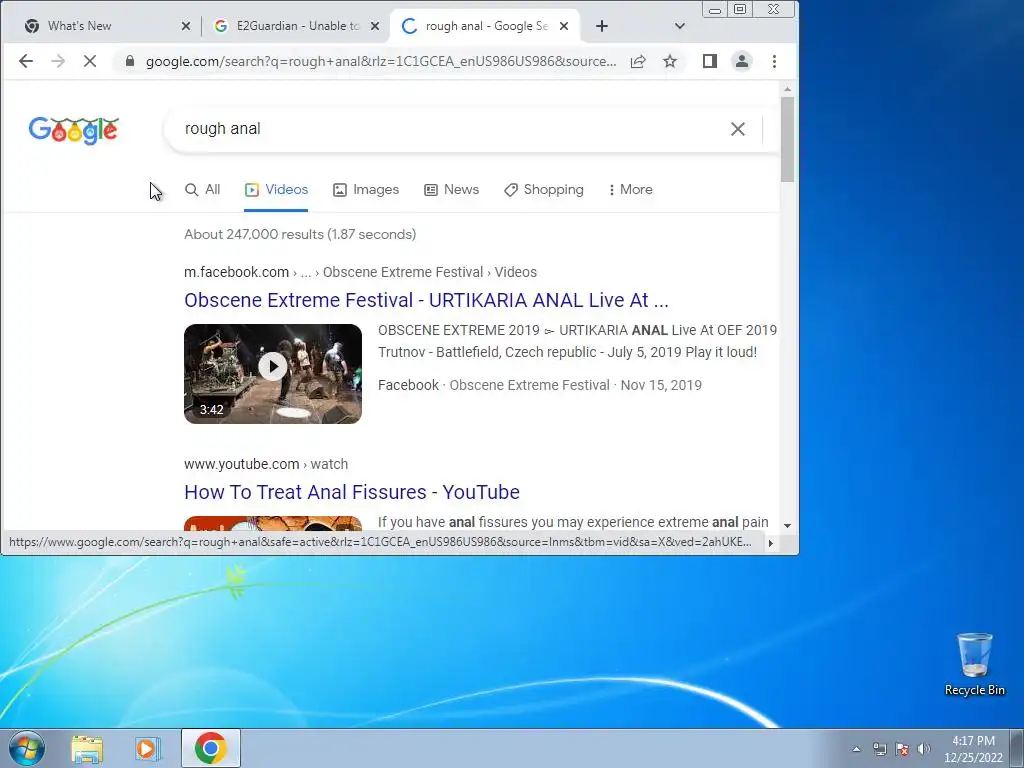This screenshot has width=1024, height=768.
Task: Click the Chrome taskbar button
Action: [210, 748]
